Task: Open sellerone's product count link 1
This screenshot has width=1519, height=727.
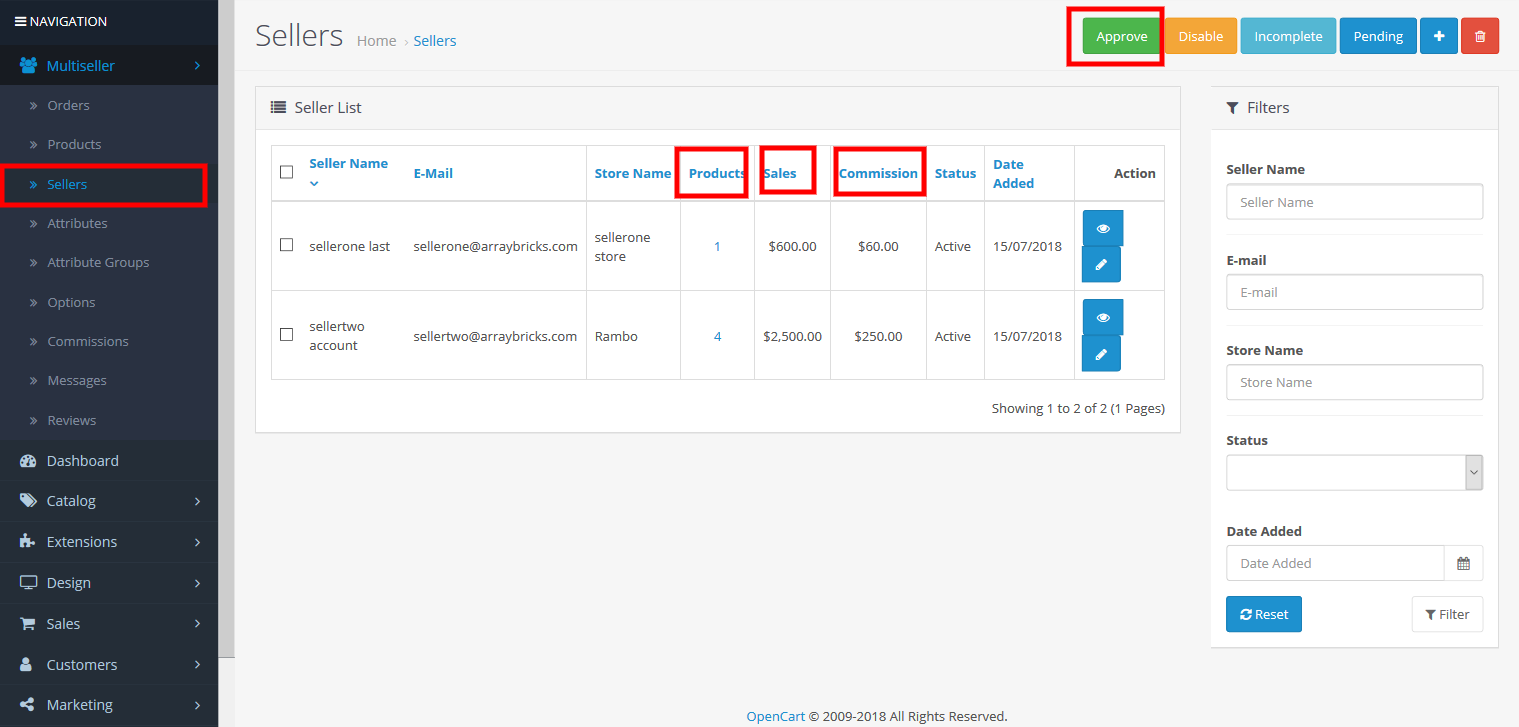Action: (x=717, y=246)
